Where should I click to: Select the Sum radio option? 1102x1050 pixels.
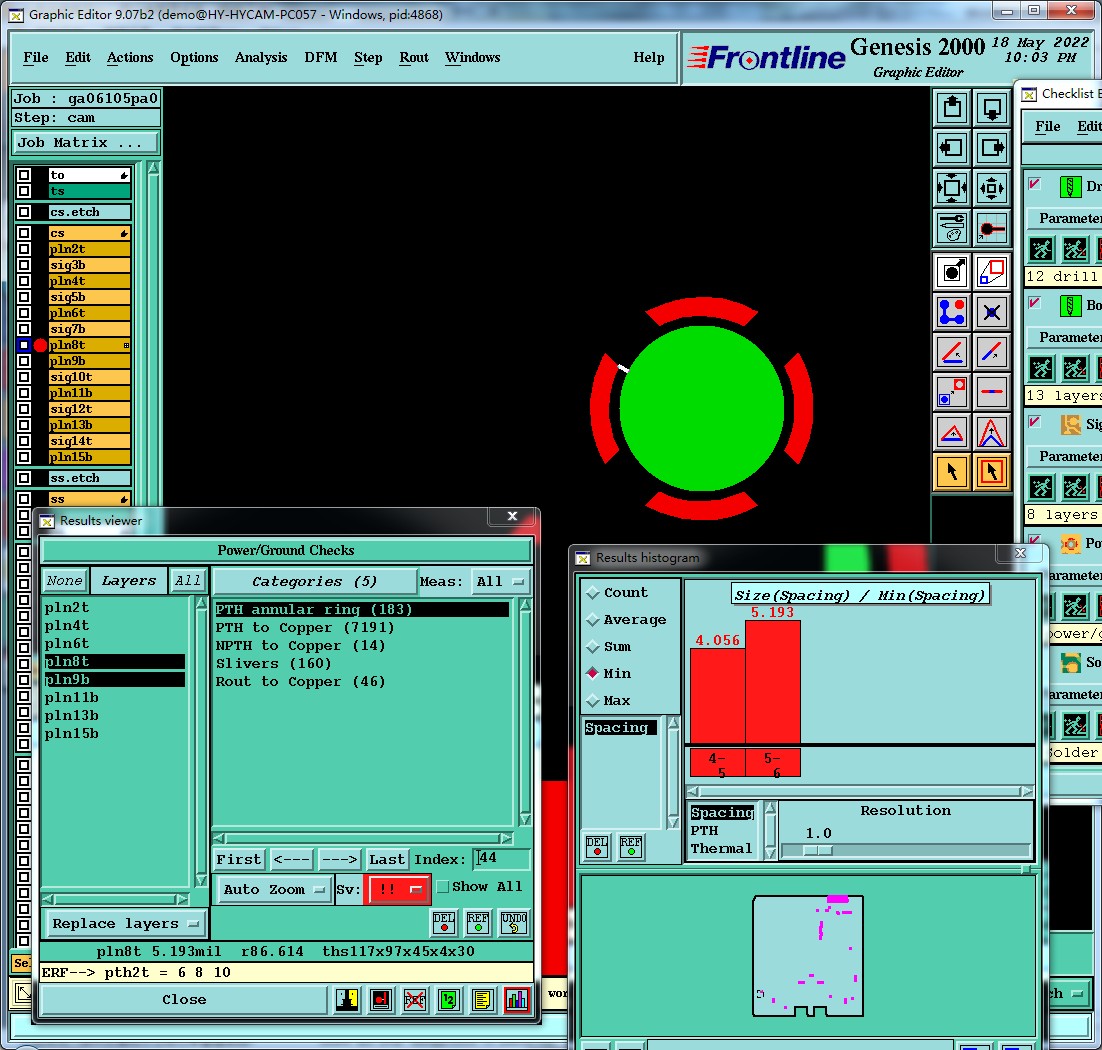(x=592, y=647)
